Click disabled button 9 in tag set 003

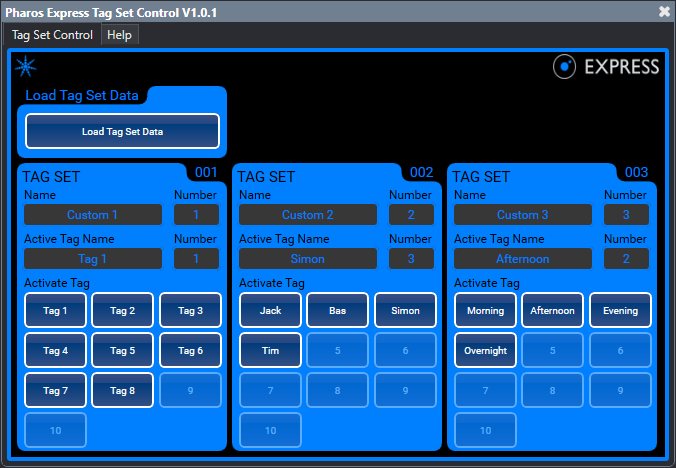(x=620, y=390)
